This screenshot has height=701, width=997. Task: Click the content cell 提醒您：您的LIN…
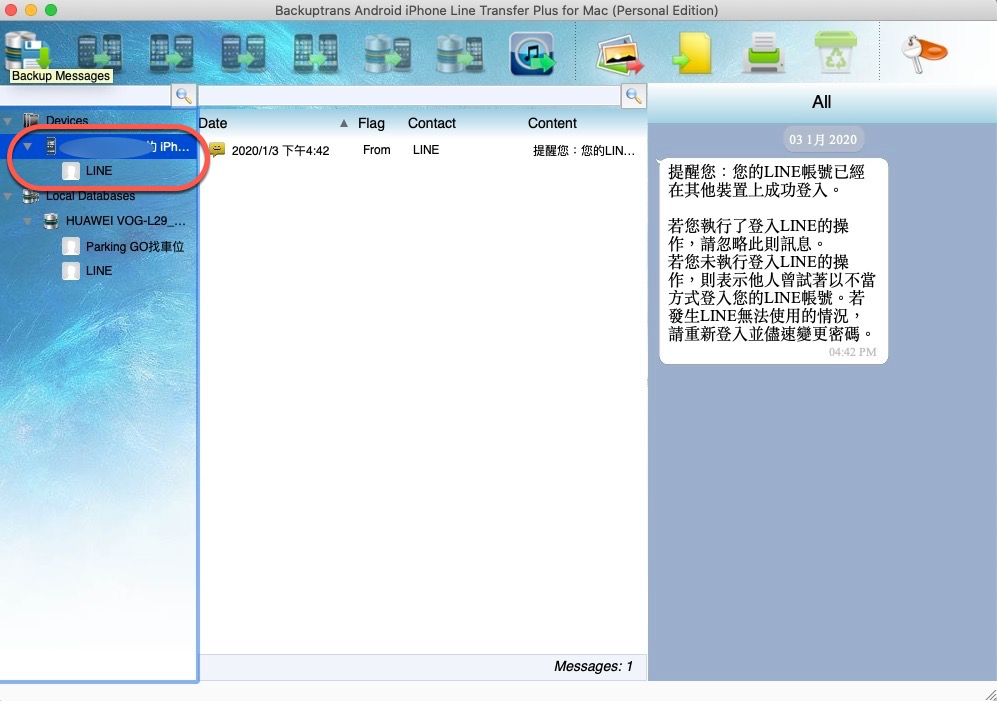pos(584,150)
